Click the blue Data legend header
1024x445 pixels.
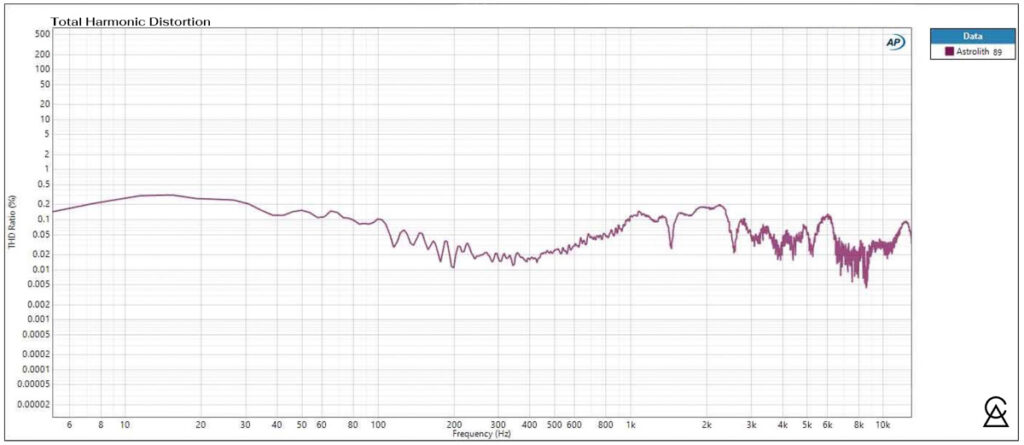pos(973,35)
